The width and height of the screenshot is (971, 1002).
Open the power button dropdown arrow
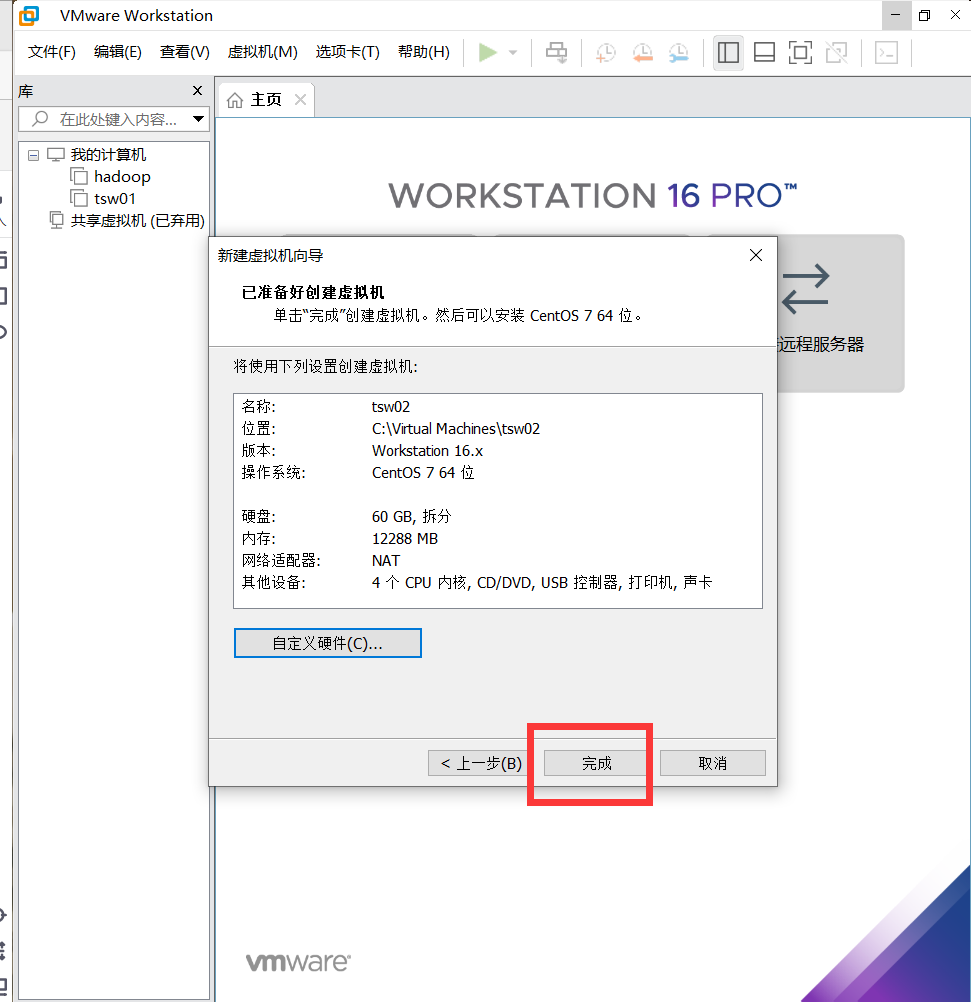[511, 52]
